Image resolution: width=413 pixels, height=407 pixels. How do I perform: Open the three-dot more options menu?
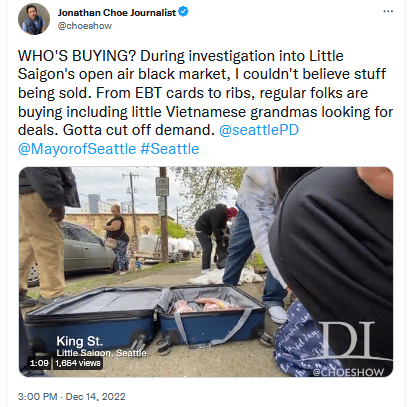[388, 12]
